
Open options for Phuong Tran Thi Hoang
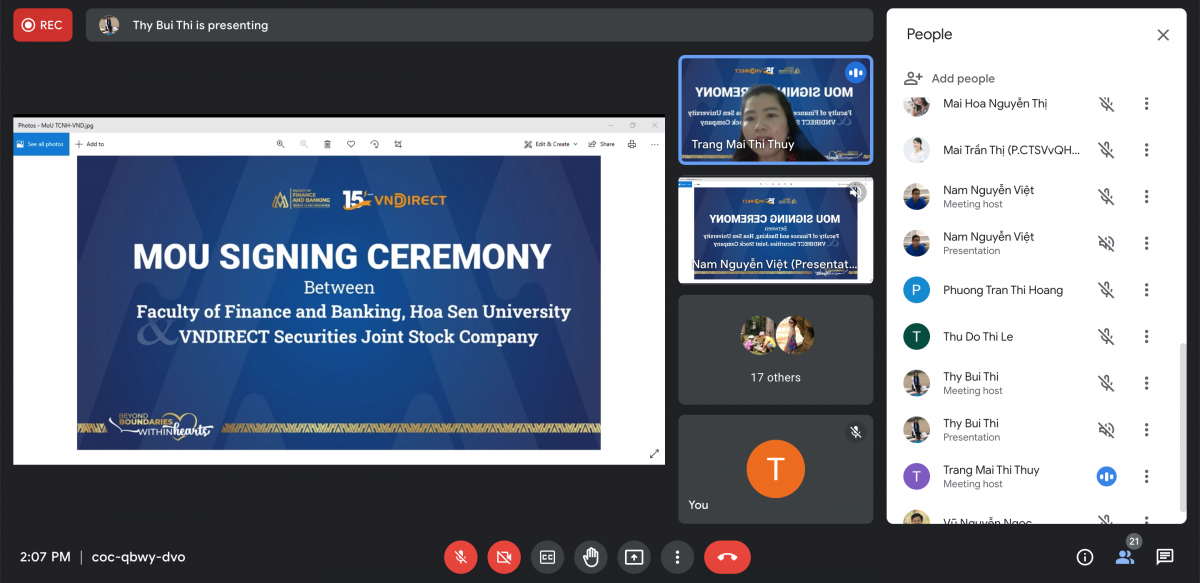(1146, 290)
